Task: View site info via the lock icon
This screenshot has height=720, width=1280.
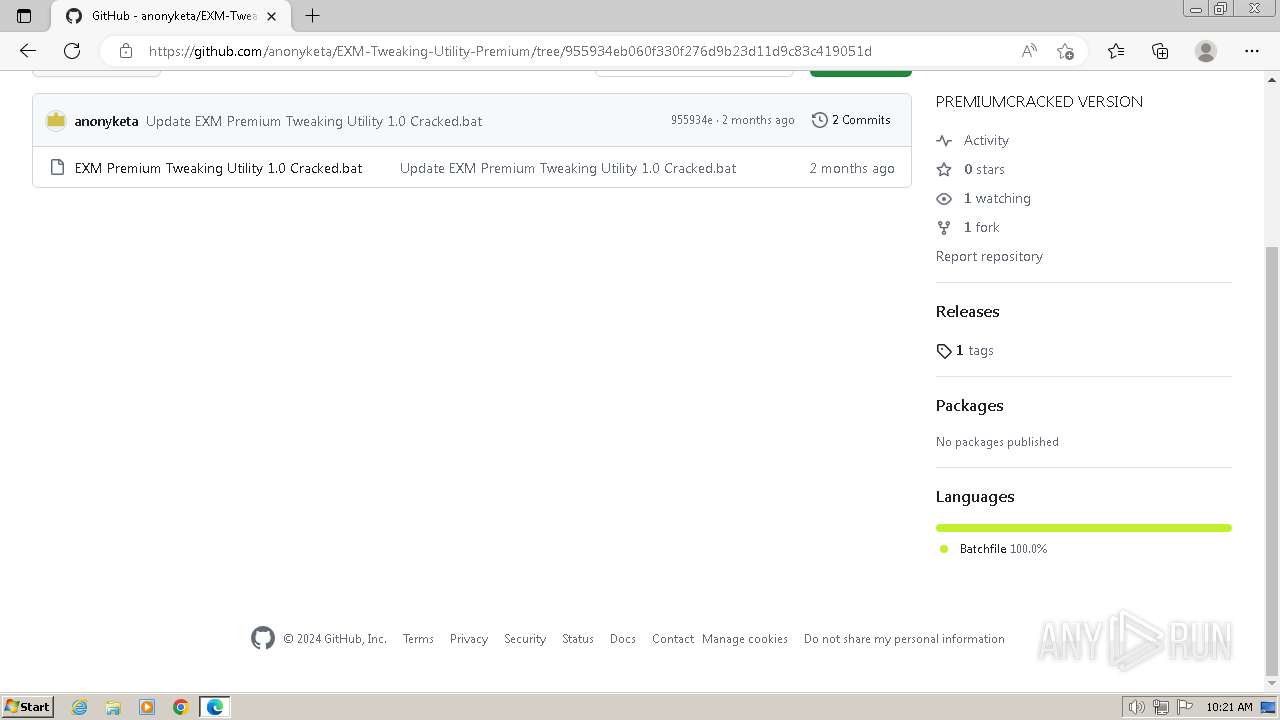Action: [125, 51]
